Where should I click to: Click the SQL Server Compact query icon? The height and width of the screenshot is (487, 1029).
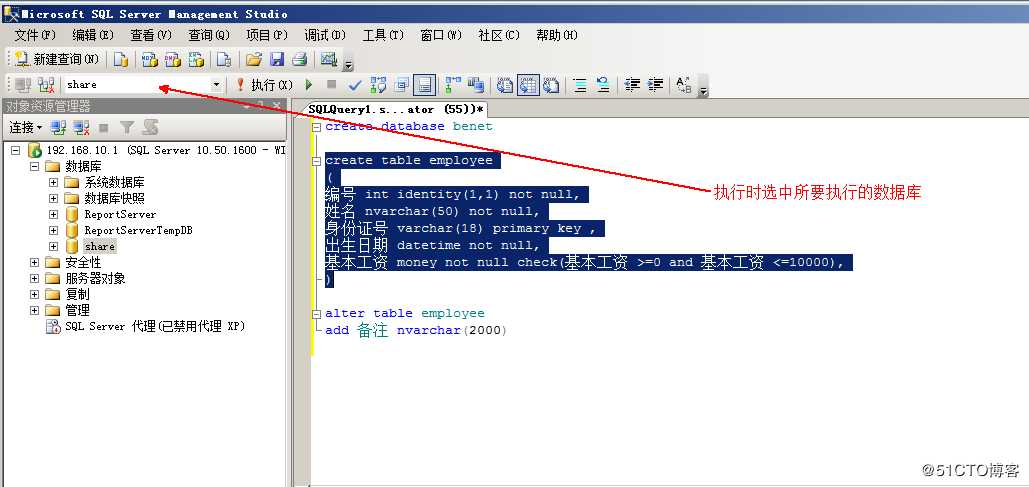[224, 60]
